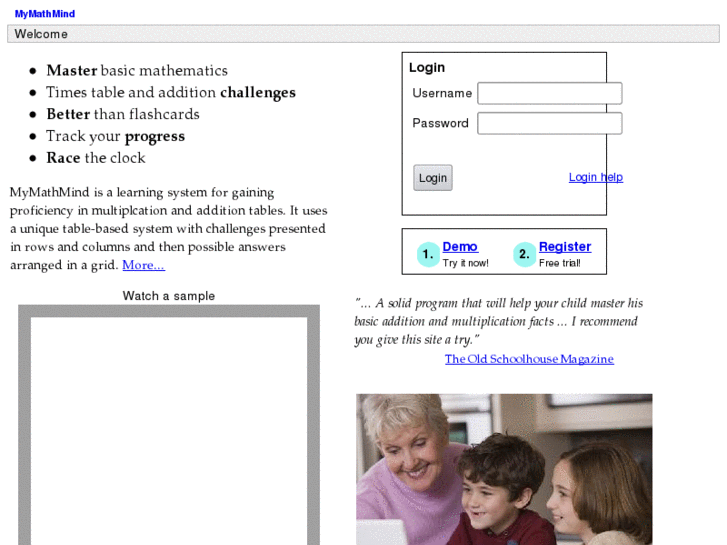
Task: Focus the Password input field
Action: [550, 123]
